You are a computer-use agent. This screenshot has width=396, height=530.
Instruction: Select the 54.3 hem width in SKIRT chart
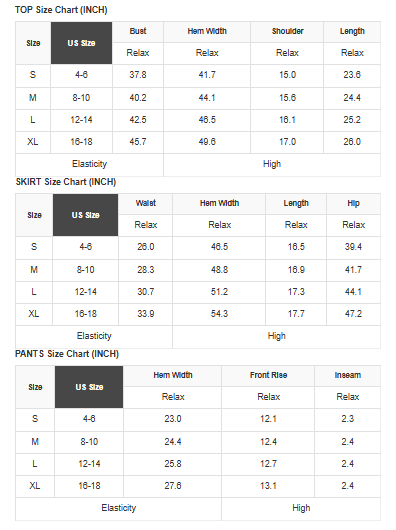pyautogui.click(x=219, y=314)
